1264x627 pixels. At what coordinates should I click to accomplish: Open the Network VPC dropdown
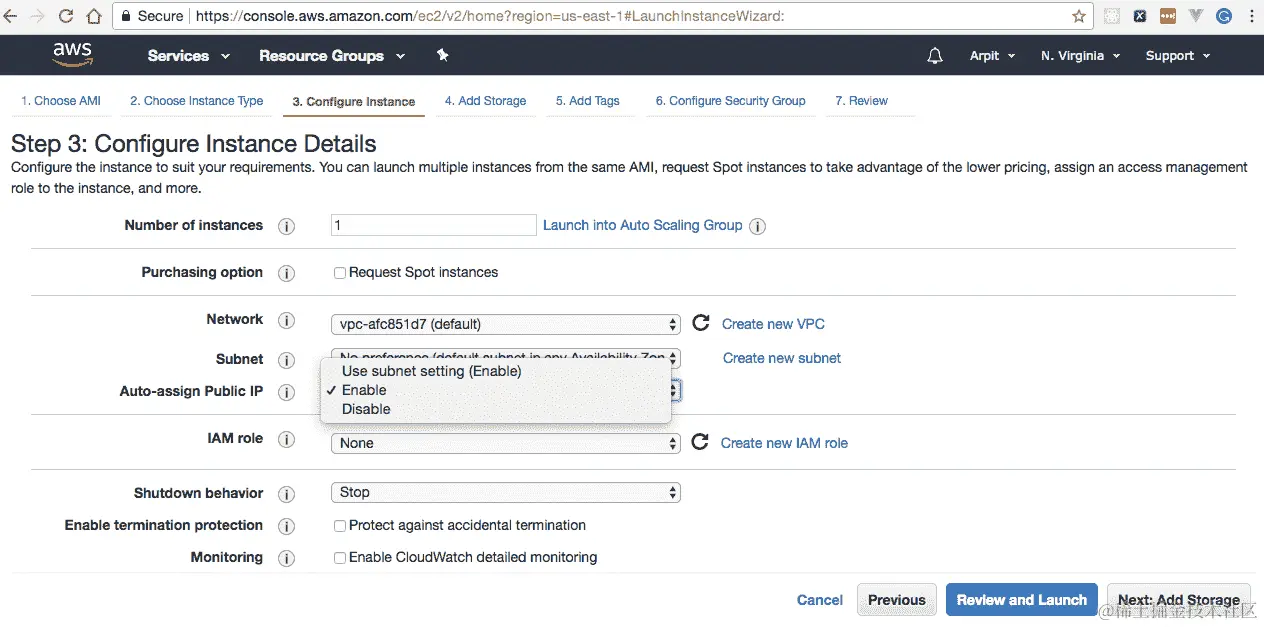[505, 324]
